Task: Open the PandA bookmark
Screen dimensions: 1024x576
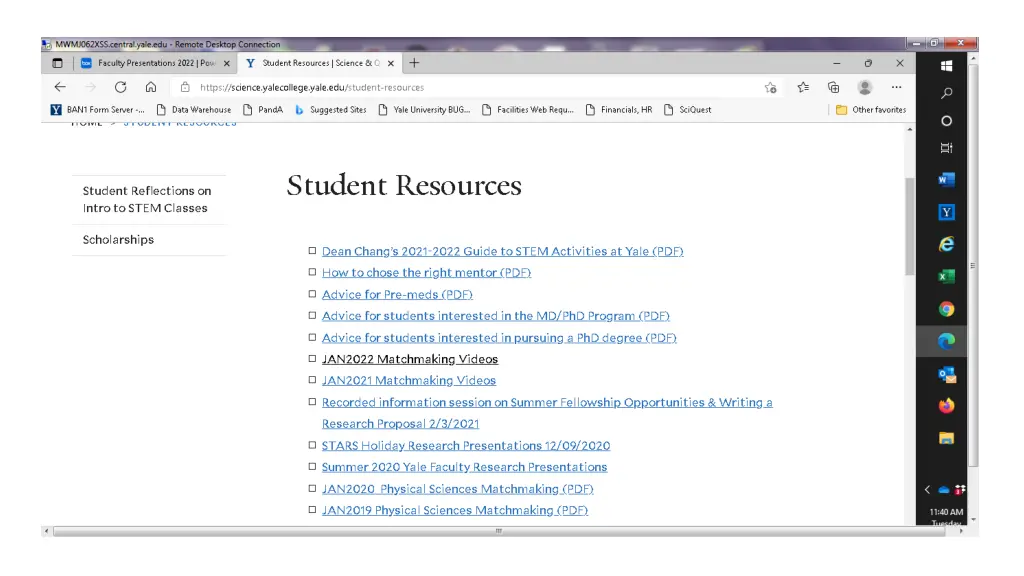Action: point(263,110)
